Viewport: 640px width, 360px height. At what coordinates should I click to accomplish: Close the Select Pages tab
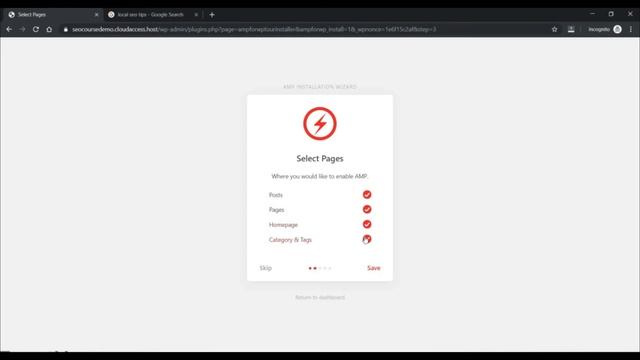[97, 15]
